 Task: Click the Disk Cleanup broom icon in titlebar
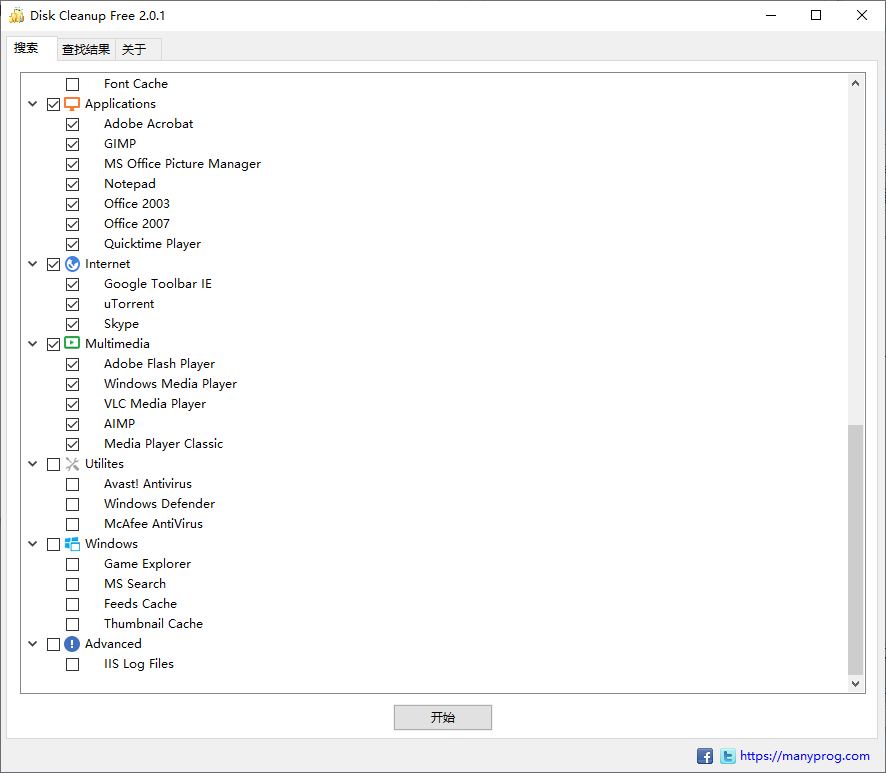(x=16, y=15)
